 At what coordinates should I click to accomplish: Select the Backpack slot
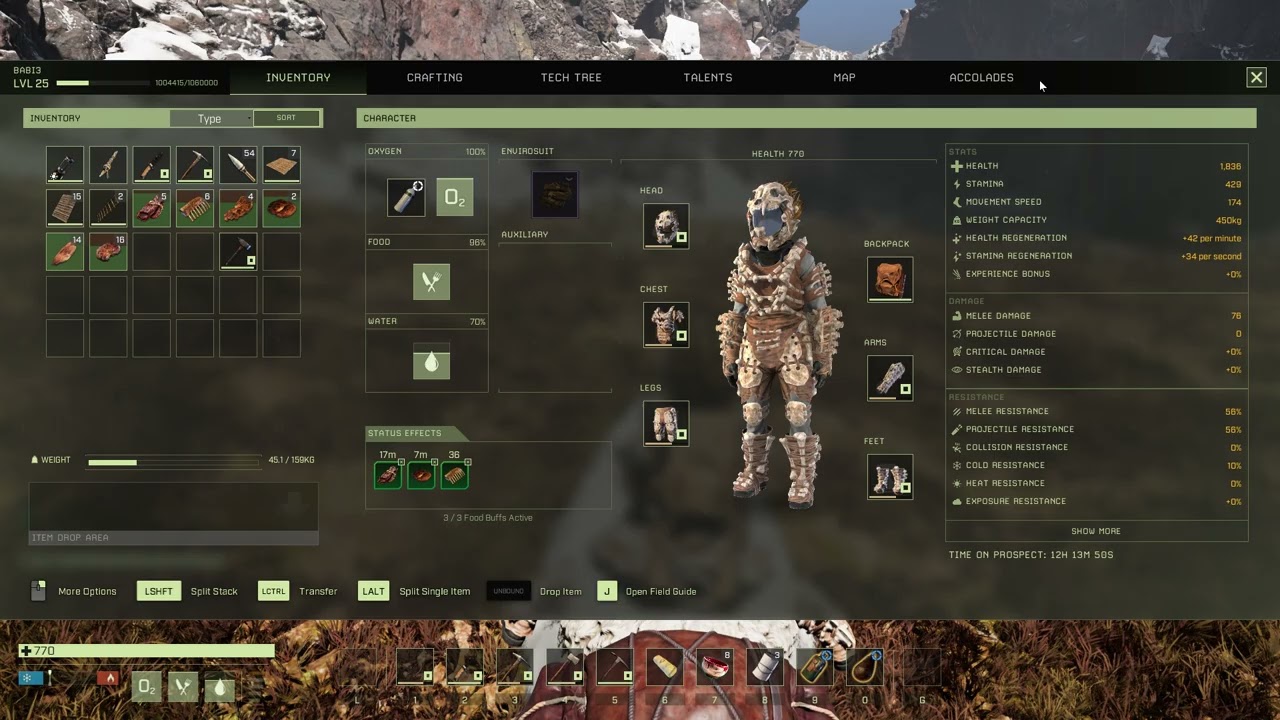(x=890, y=279)
